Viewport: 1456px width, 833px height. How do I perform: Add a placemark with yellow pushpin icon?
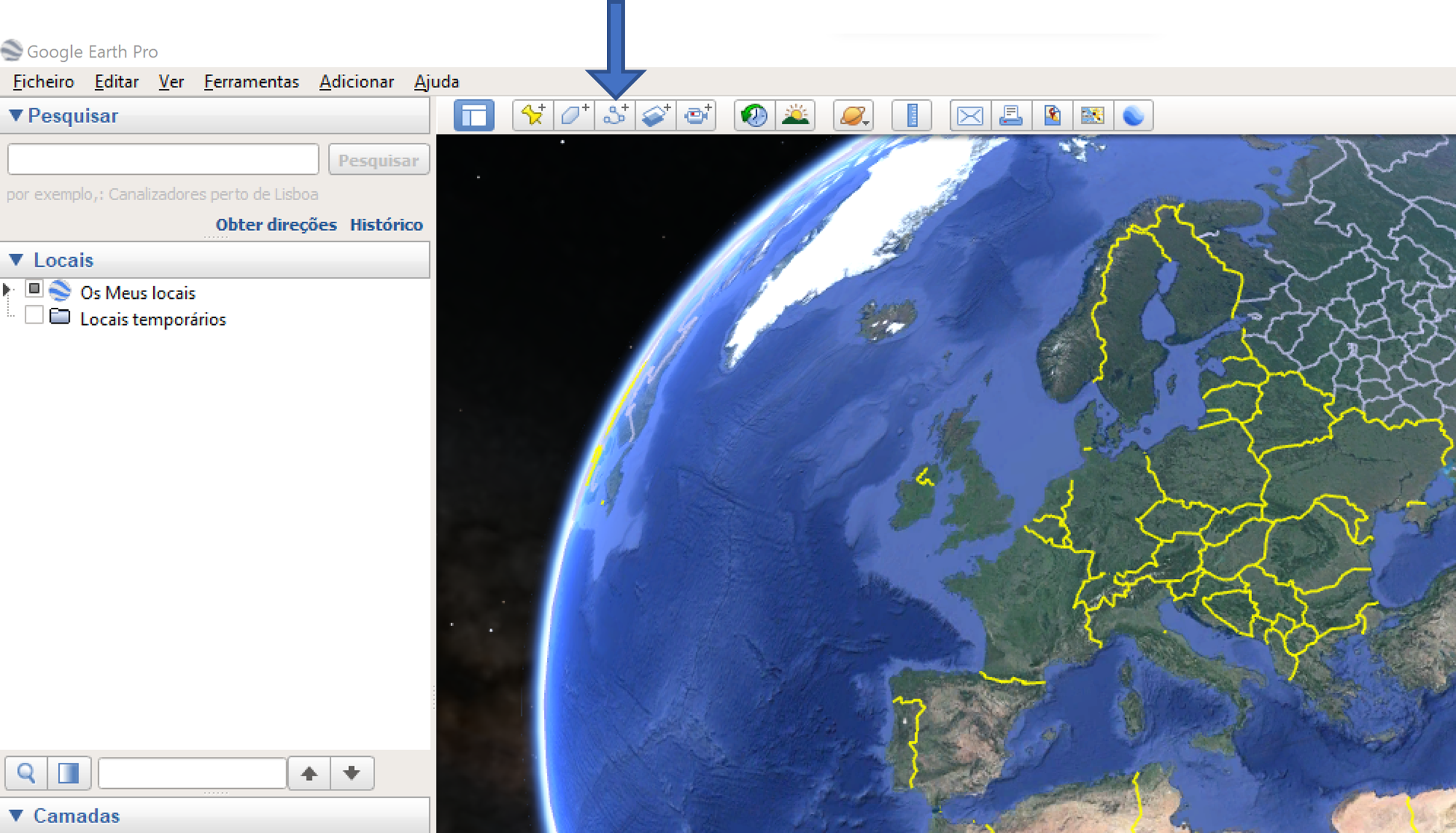[x=533, y=116]
